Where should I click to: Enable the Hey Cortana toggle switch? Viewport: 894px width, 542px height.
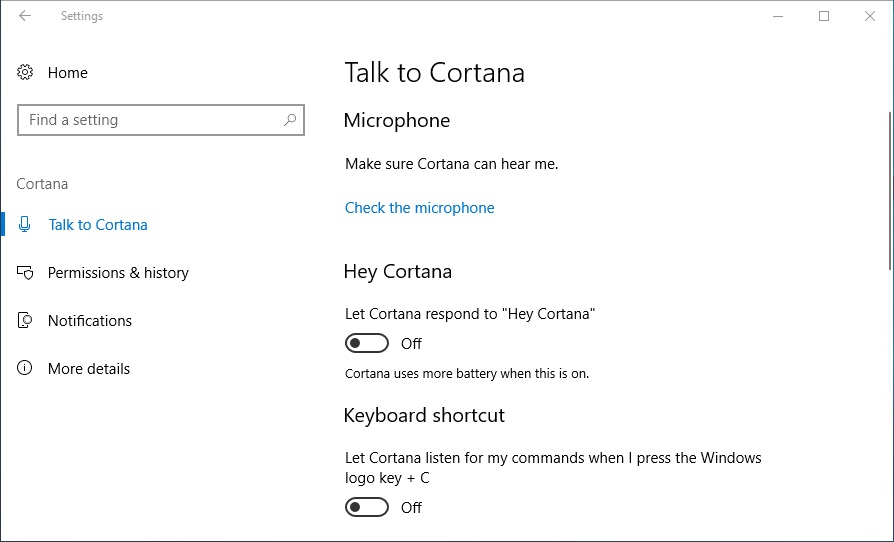click(x=367, y=343)
